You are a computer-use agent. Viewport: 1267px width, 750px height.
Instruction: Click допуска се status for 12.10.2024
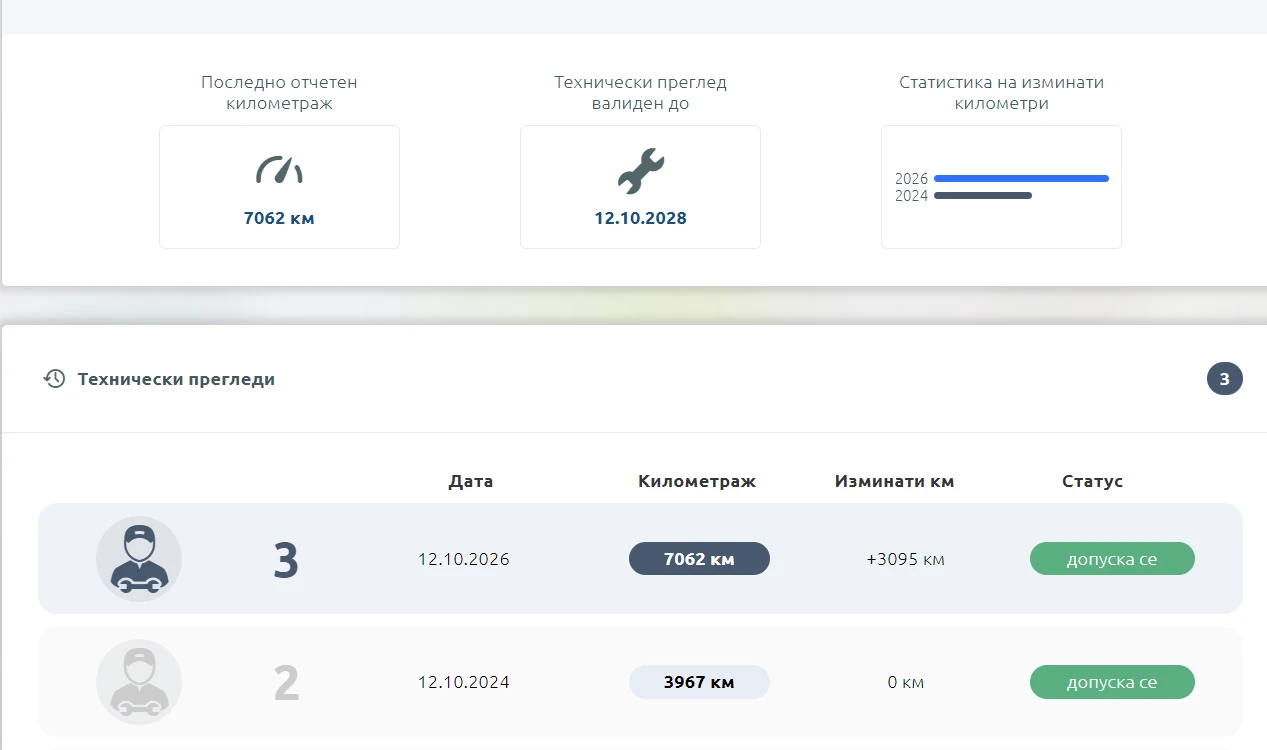point(1112,682)
